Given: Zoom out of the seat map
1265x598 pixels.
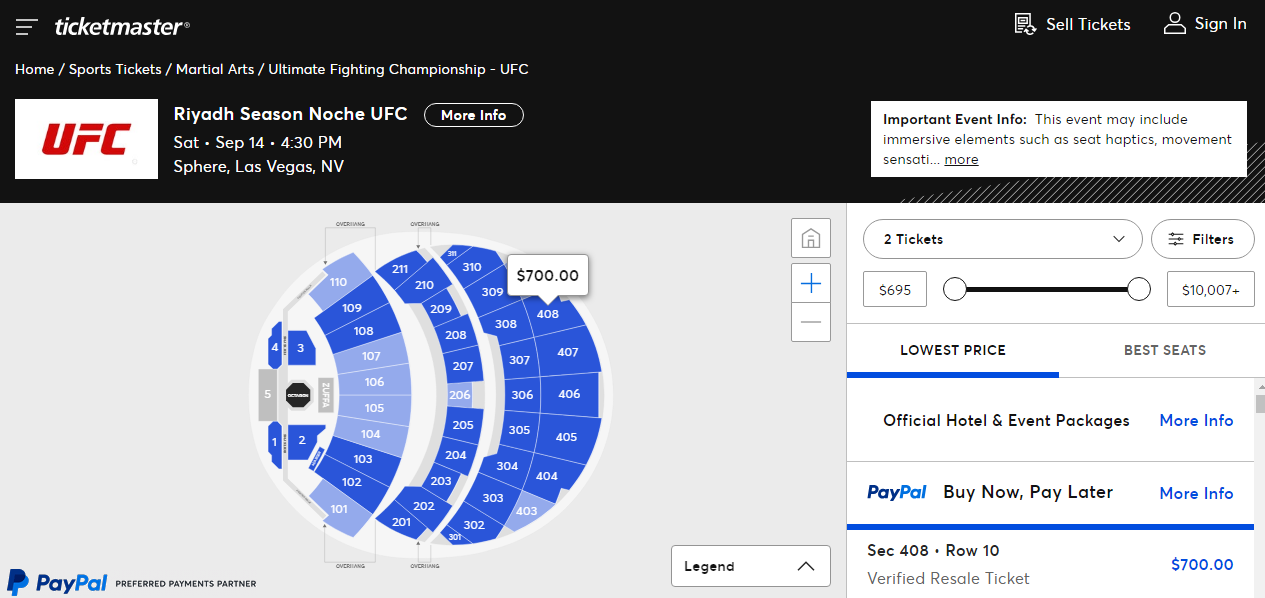Looking at the screenshot, I should [811, 322].
